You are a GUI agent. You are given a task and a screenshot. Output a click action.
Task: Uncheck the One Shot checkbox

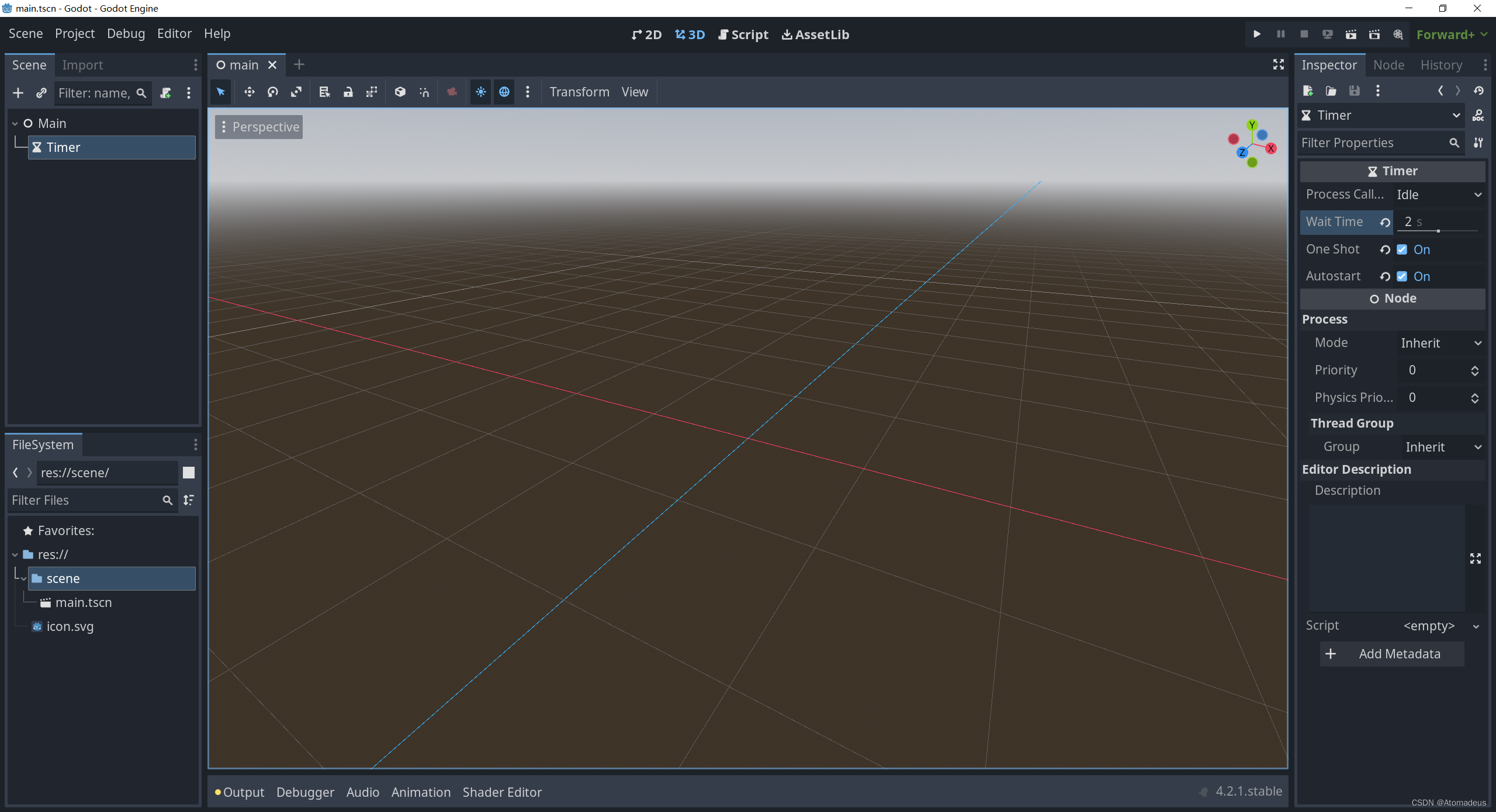1402,250
